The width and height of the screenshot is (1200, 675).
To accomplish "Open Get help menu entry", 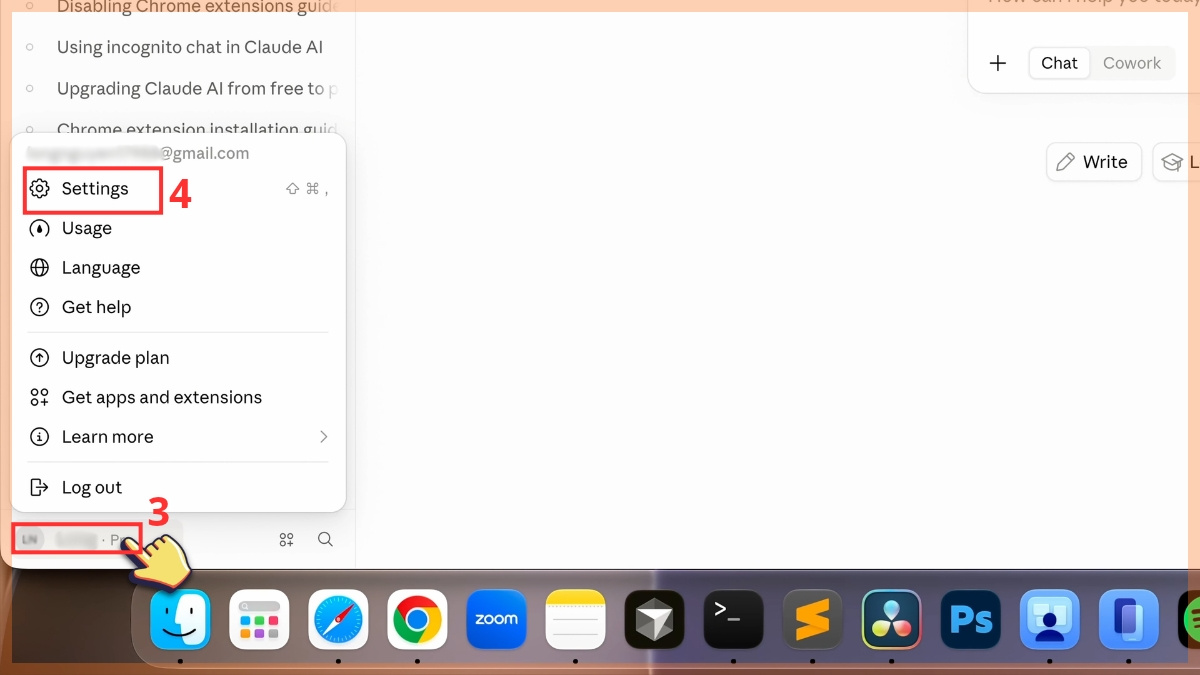I will (x=178, y=307).
